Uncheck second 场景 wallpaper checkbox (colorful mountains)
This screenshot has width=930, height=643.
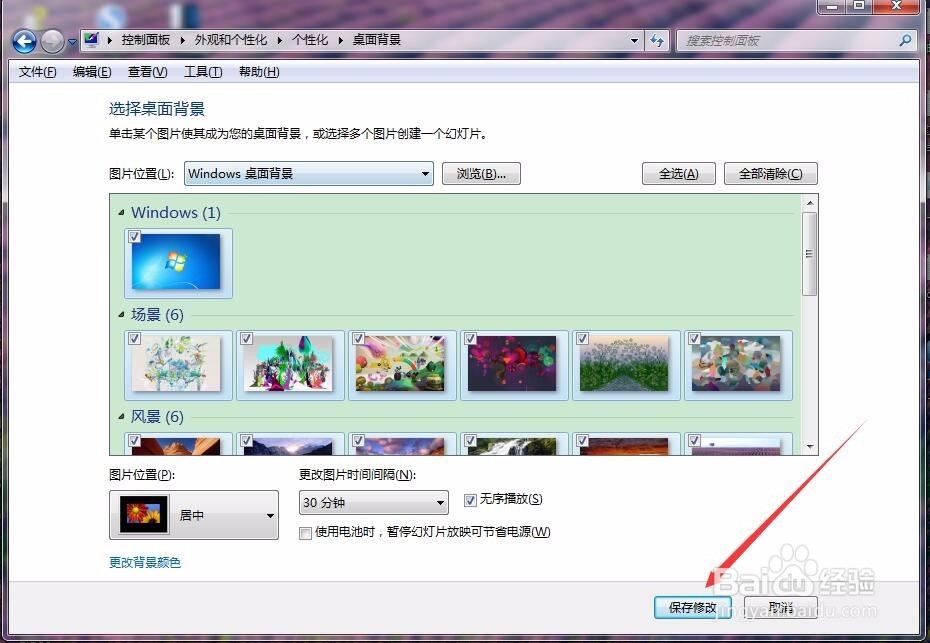pos(247,338)
